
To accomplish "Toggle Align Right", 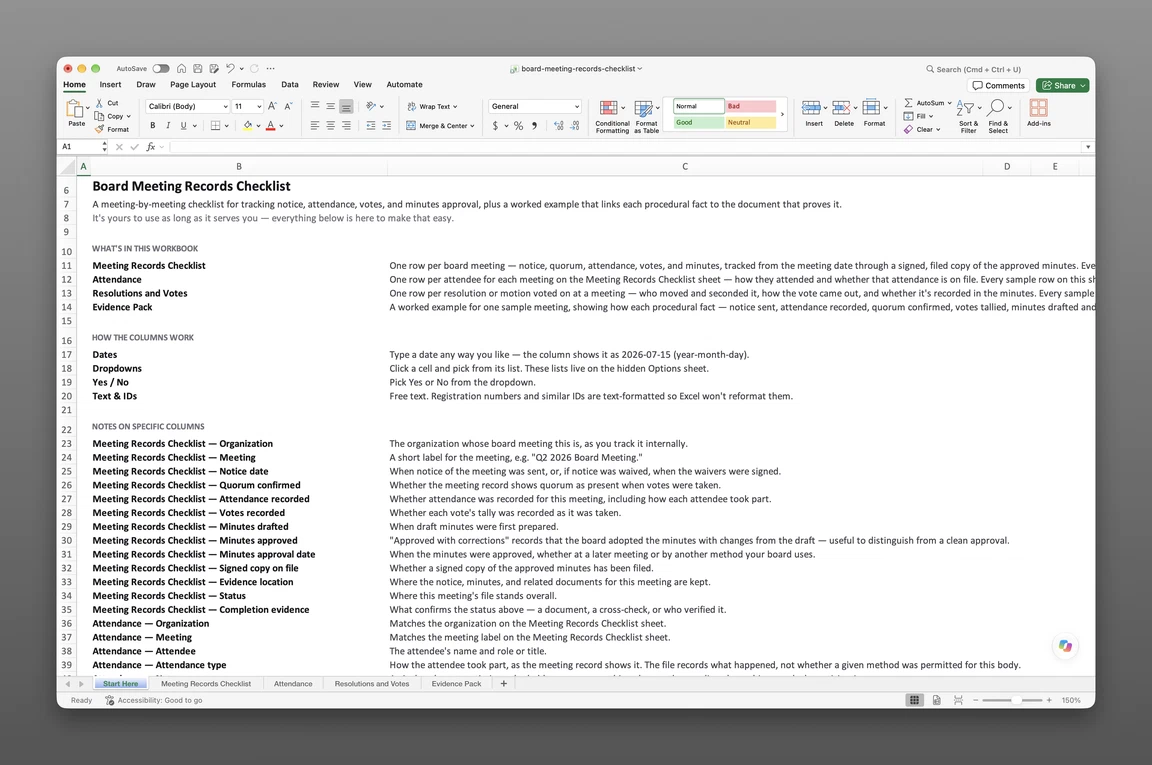I will (x=346, y=126).
